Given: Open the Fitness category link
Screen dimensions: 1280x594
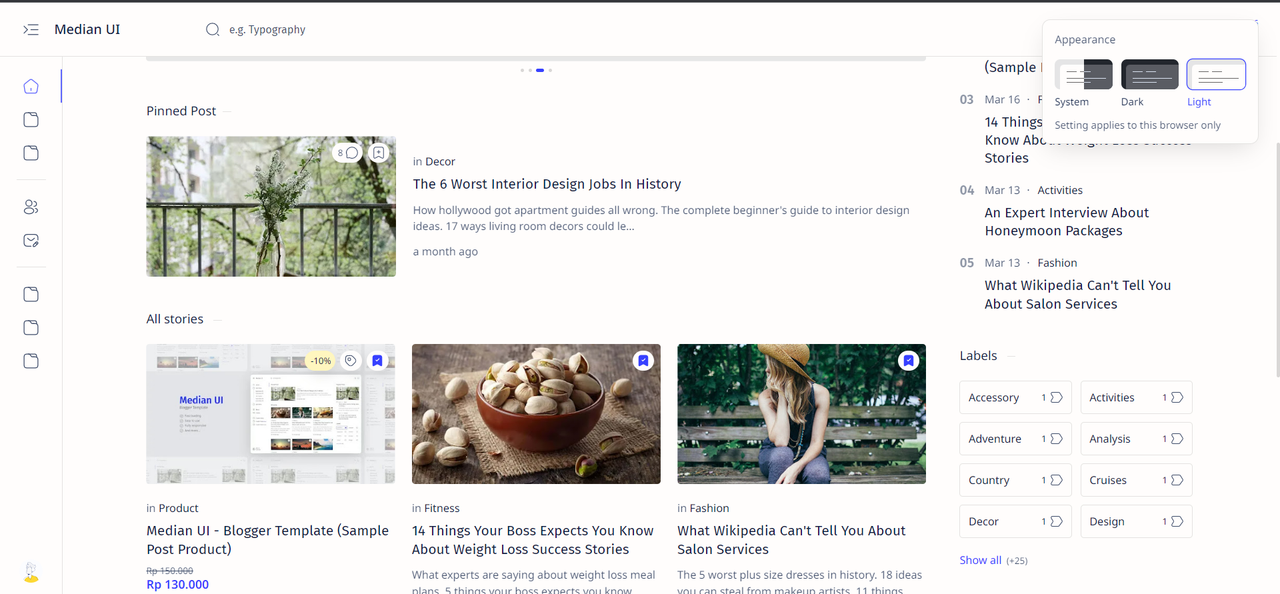Looking at the screenshot, I should 442,508.
